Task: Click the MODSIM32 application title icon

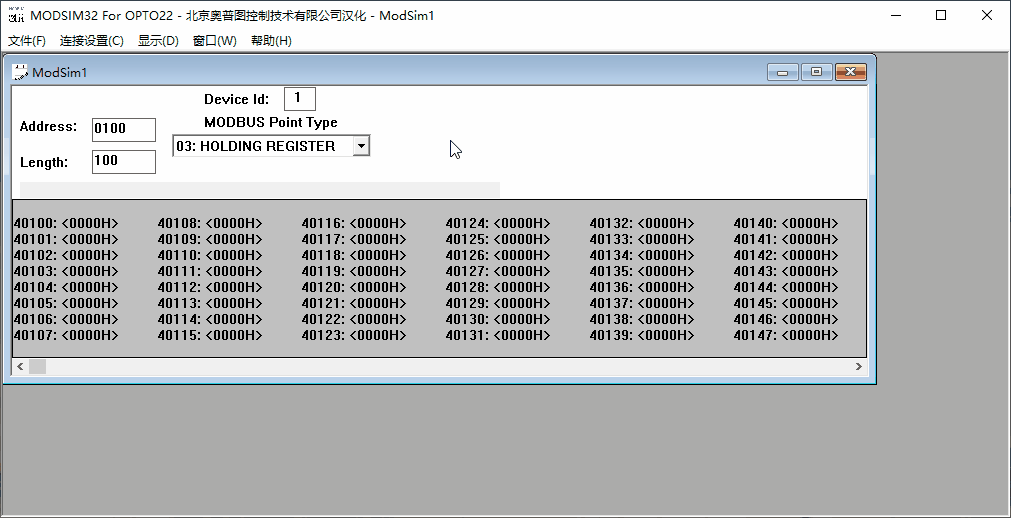Action: (x=16, y=15)
